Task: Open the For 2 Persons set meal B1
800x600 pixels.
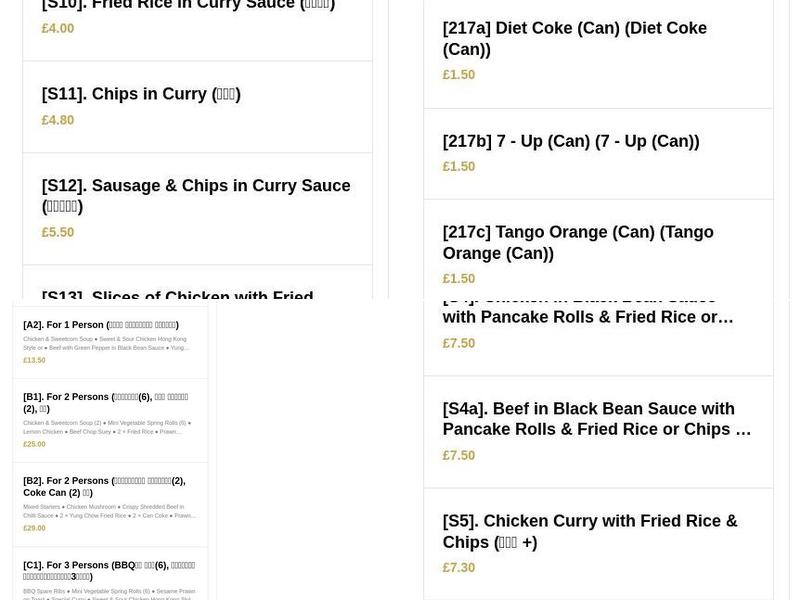Action: pyautogui.click(x=105, y=402)
